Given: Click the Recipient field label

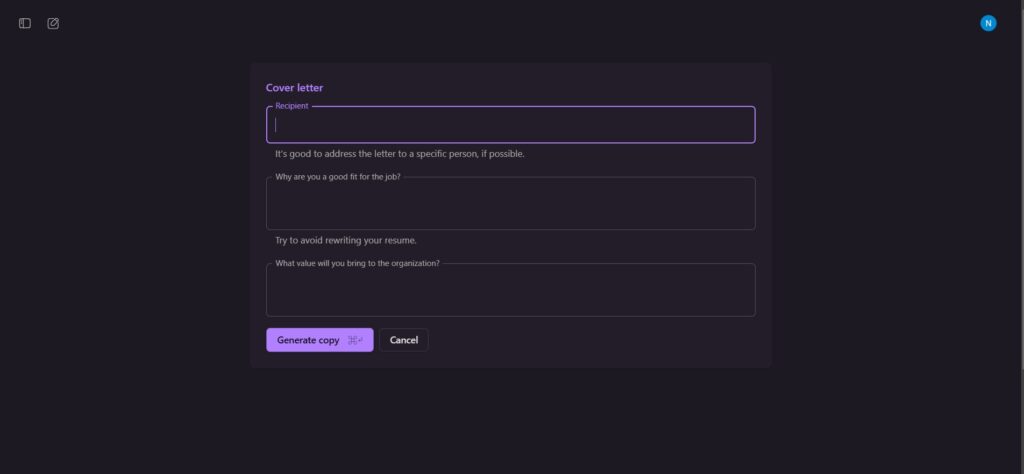Looking at the screenshot, I should (292, 106).
